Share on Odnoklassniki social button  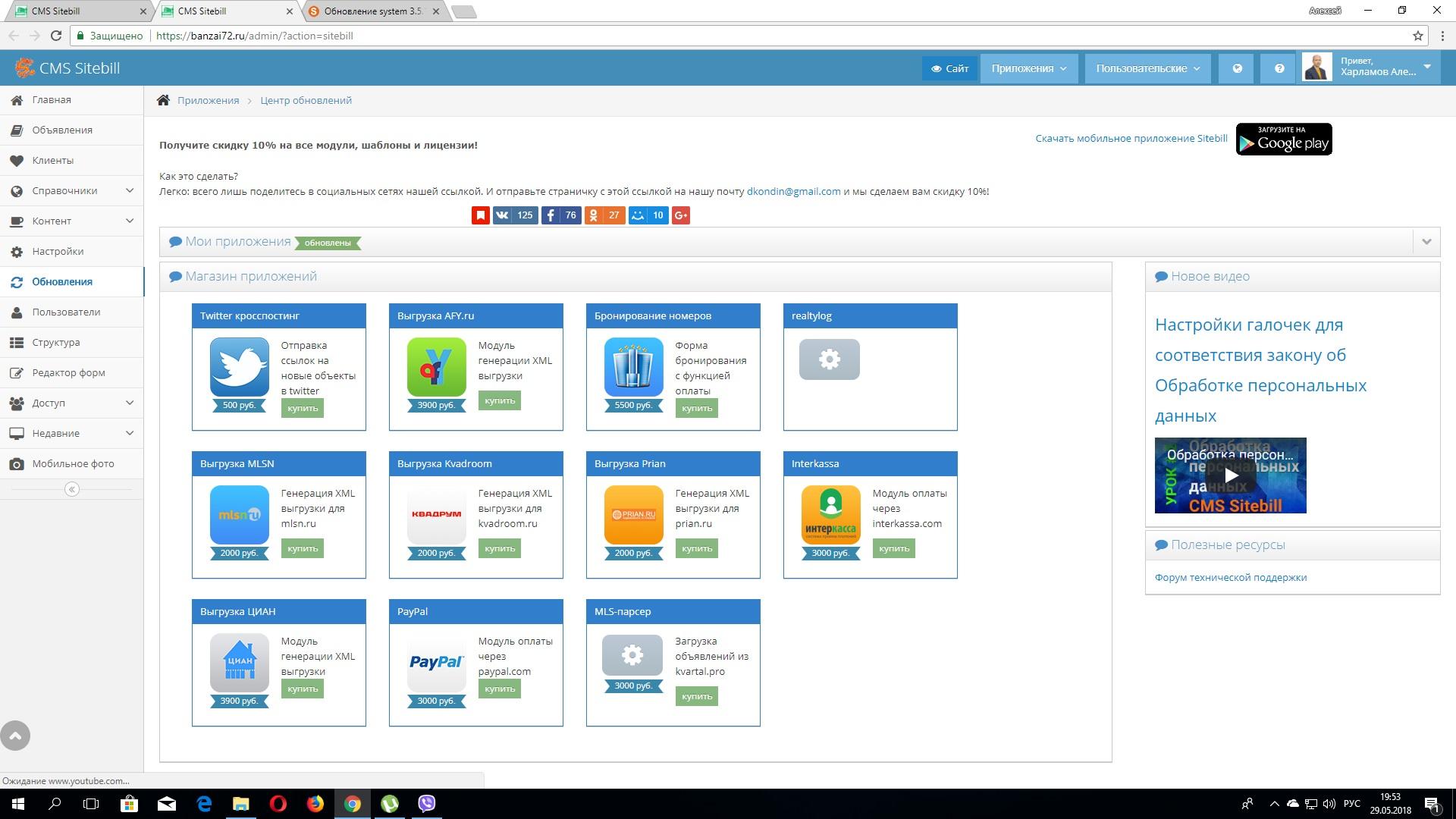(604, 215)
